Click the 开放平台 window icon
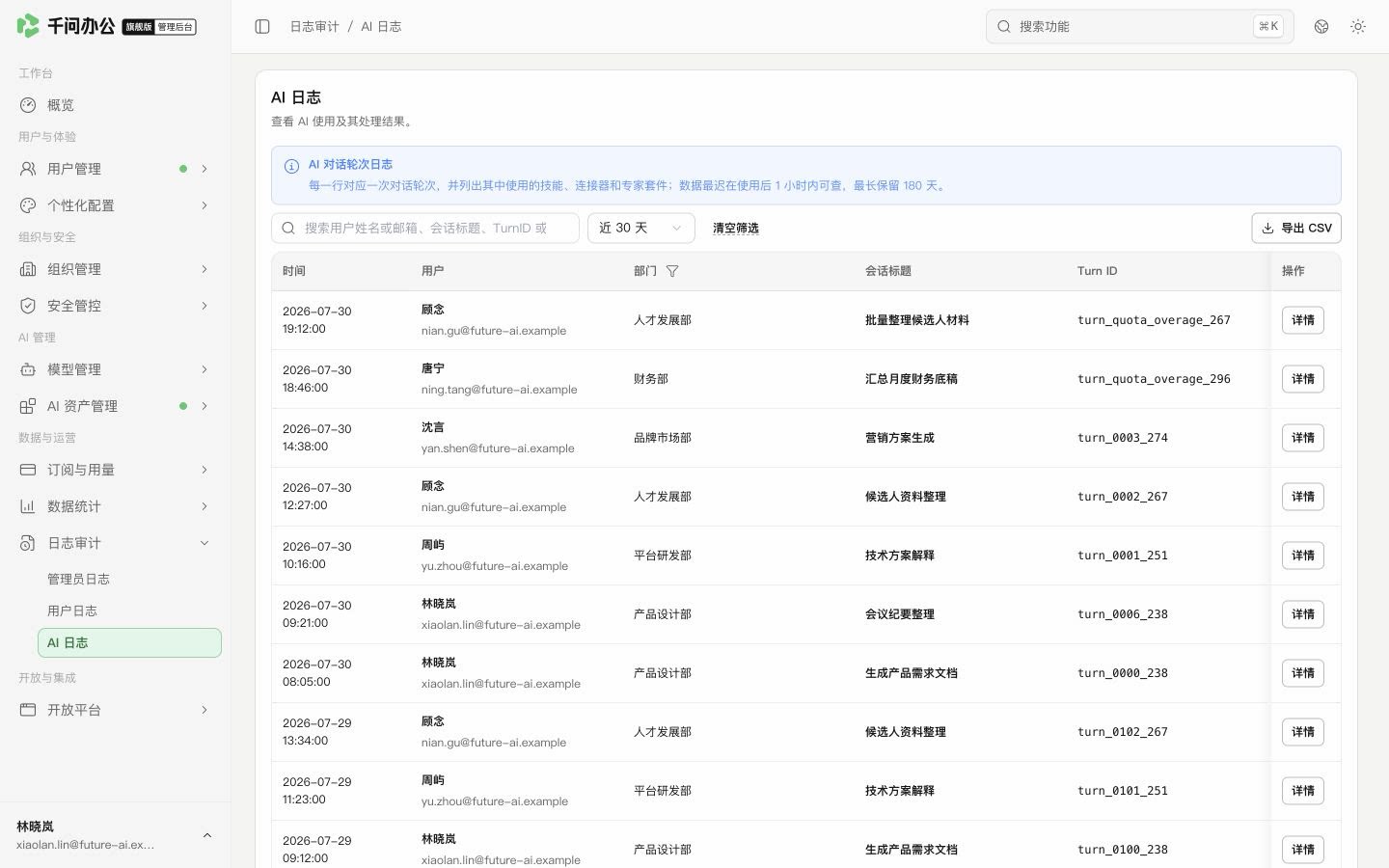 point(28,710)
